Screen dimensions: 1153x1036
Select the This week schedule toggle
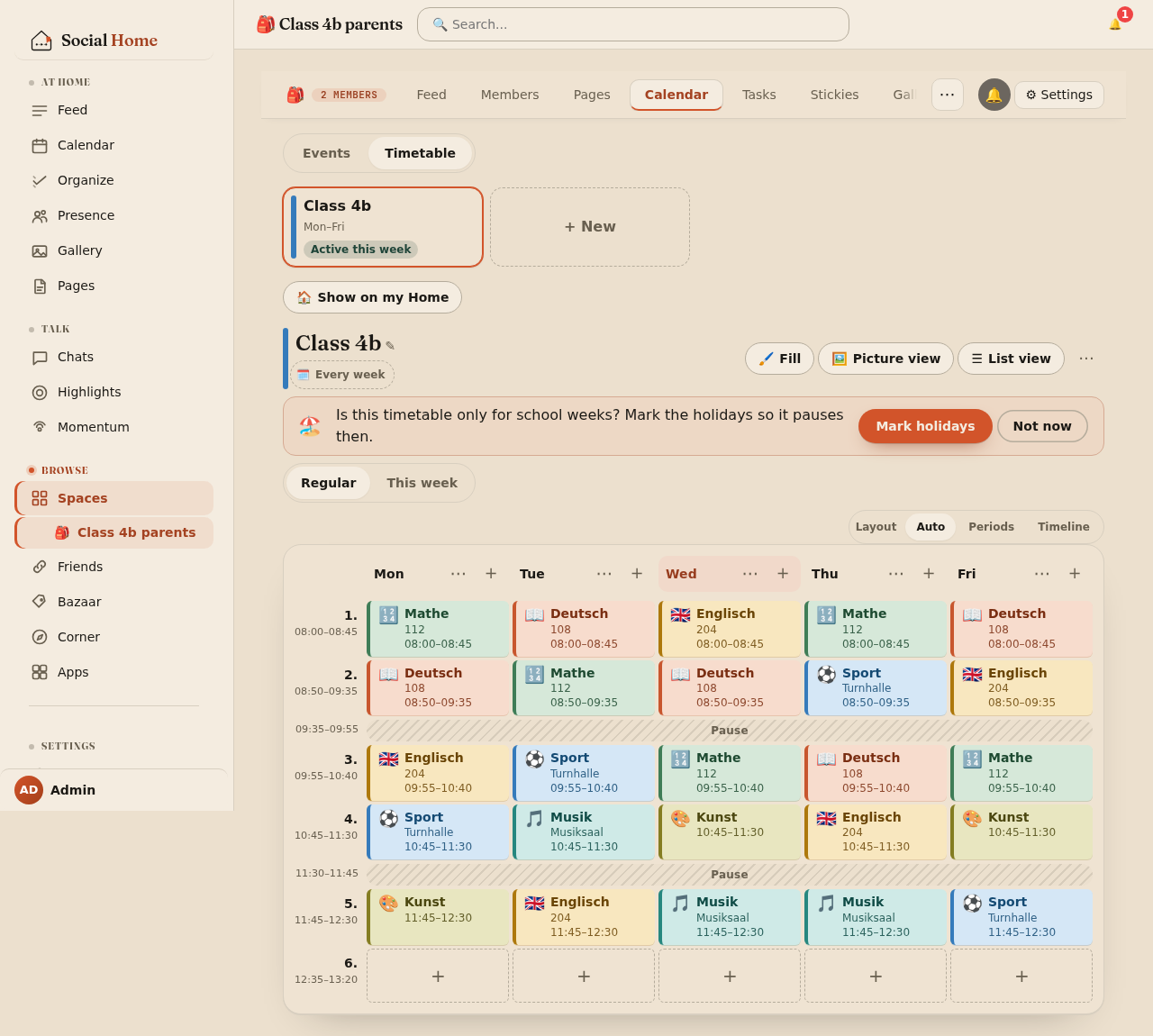422,483
